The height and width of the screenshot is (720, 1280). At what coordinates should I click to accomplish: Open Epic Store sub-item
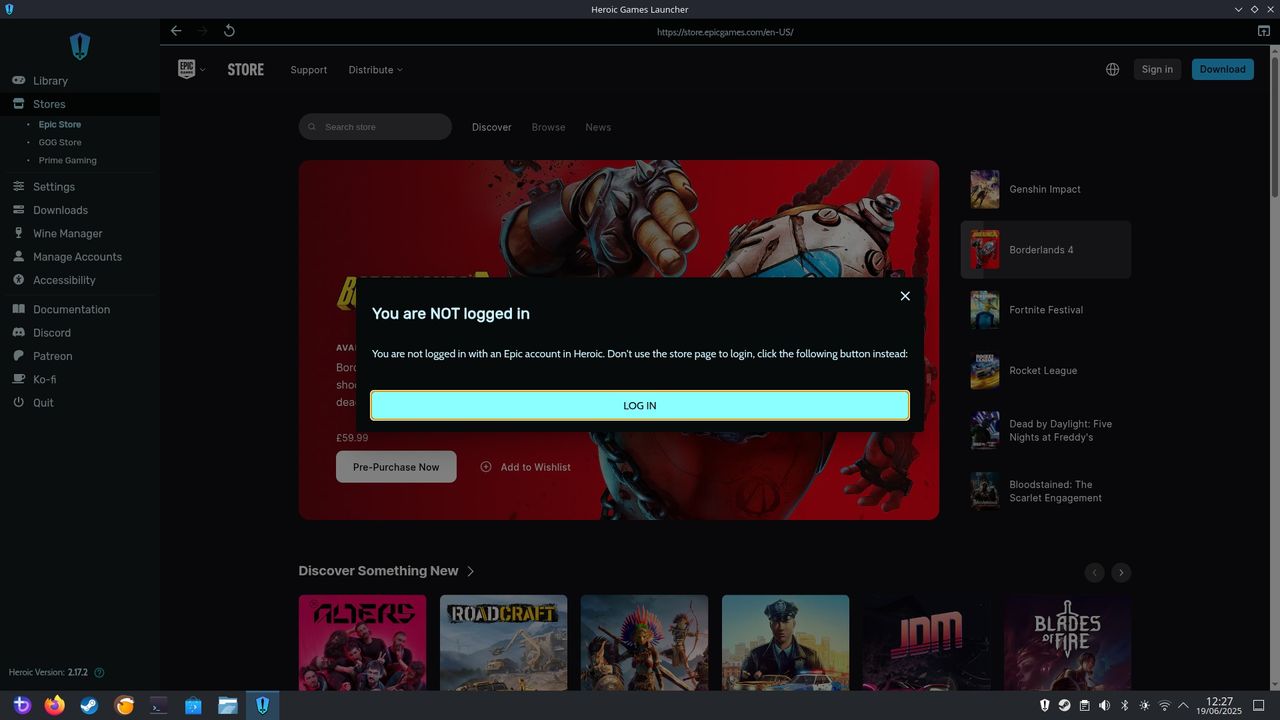point(60,125)
